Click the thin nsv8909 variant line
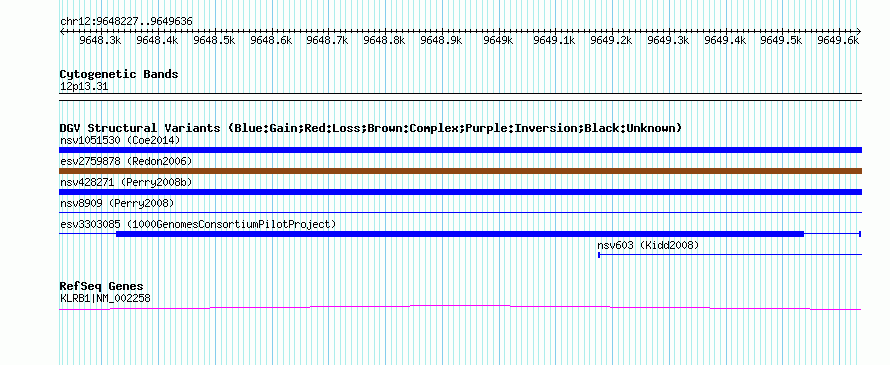 coord(460,213)
